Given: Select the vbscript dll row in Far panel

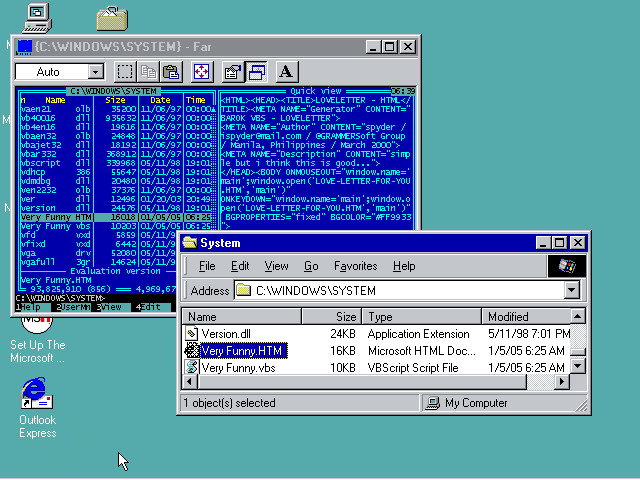Looking at the screenshot, I should (x=116, y=163).
